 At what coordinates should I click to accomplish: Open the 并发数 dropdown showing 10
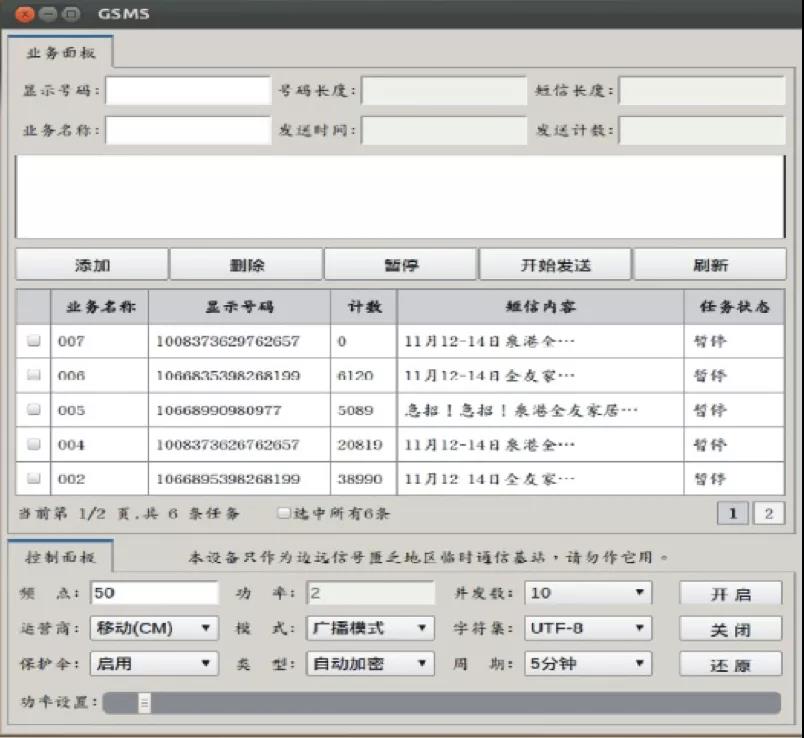588,593
